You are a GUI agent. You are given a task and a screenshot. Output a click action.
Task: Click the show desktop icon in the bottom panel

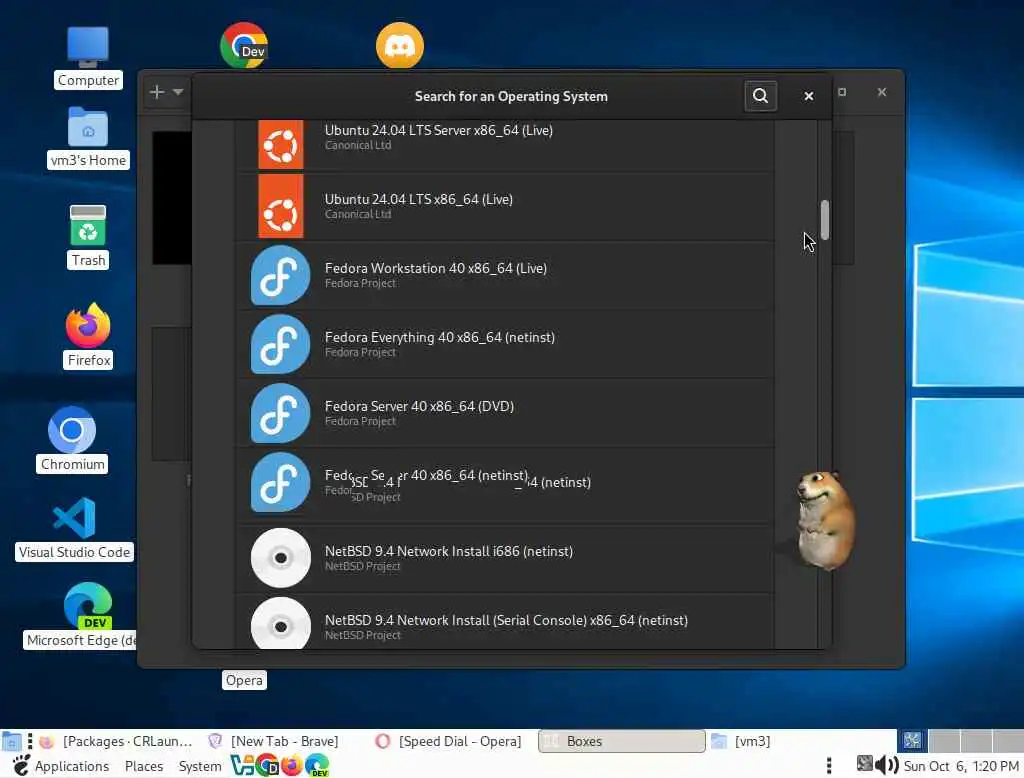pyautogui.click(x=11, y=741)
